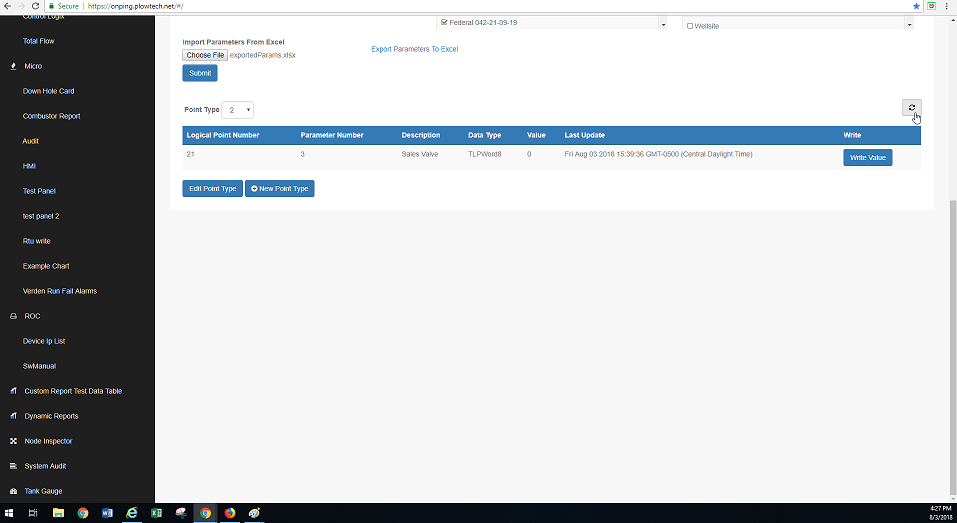Screen dimensions: 957x523
Task: Click Export Parameters To Excel link
Action: click(x=414, y=49)
